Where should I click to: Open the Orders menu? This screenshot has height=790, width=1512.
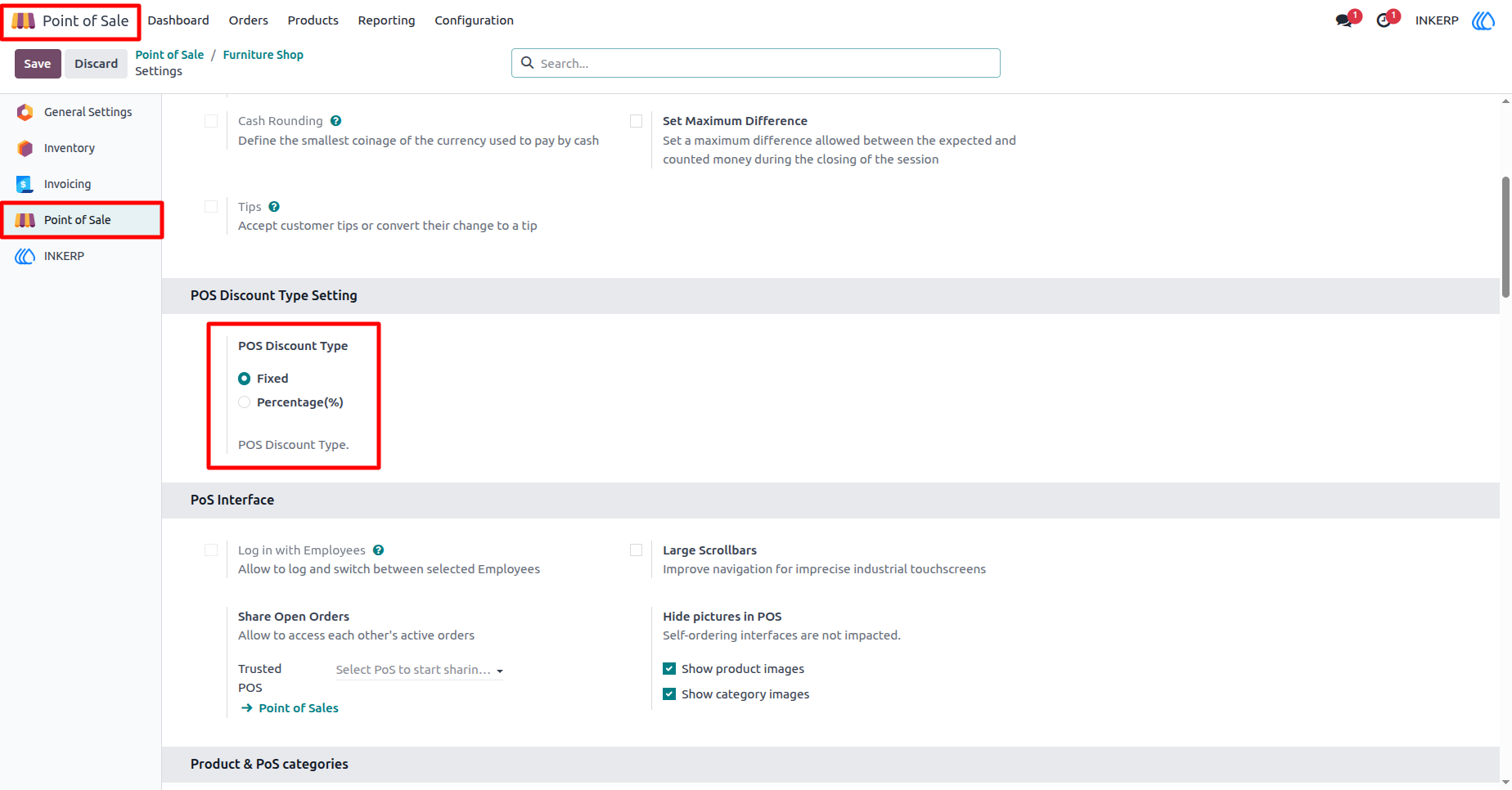point(249,20)
